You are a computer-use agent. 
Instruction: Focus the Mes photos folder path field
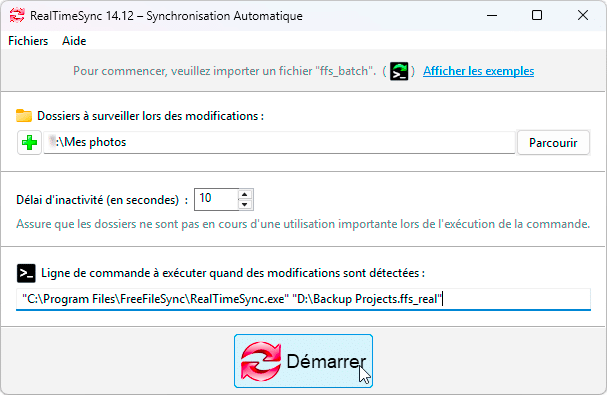279,143
